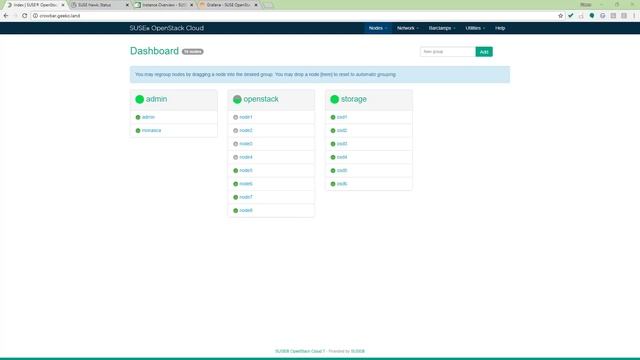Click the Dashboard heading
Image resolution: width=640 pixels, height=360 pixels.
(154, 51)
